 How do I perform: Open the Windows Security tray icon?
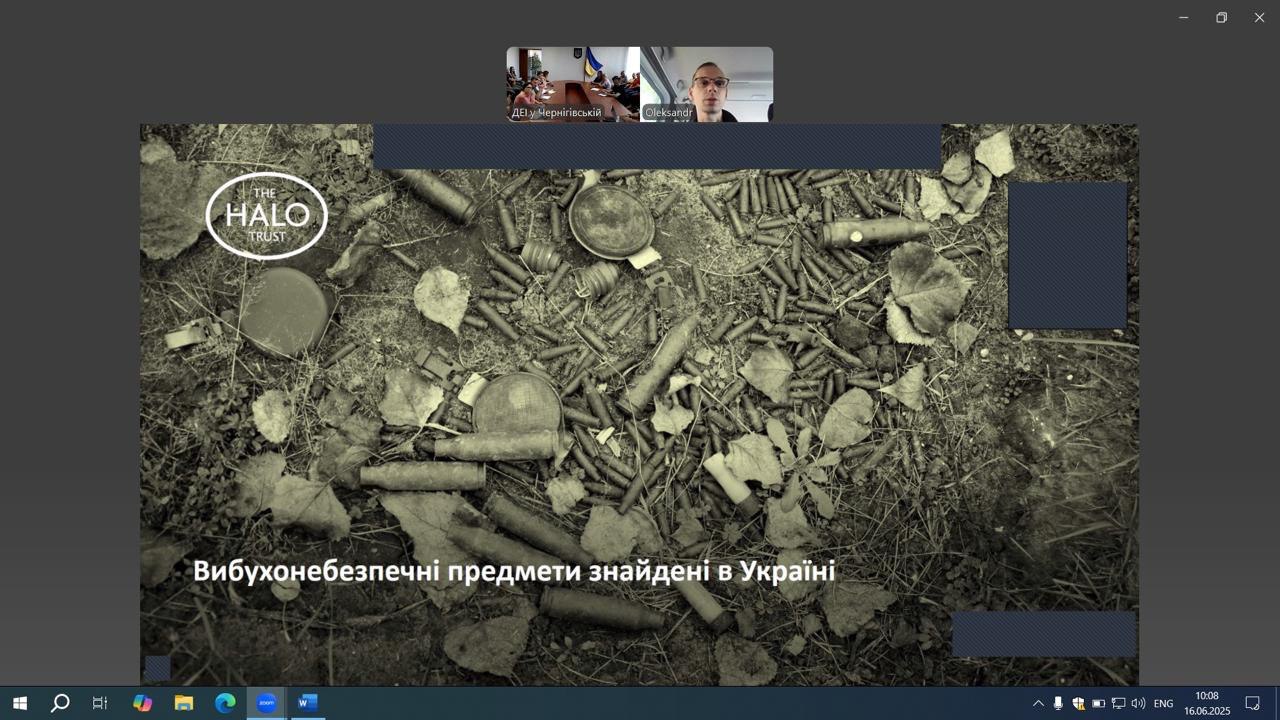tap(1078, 703)
